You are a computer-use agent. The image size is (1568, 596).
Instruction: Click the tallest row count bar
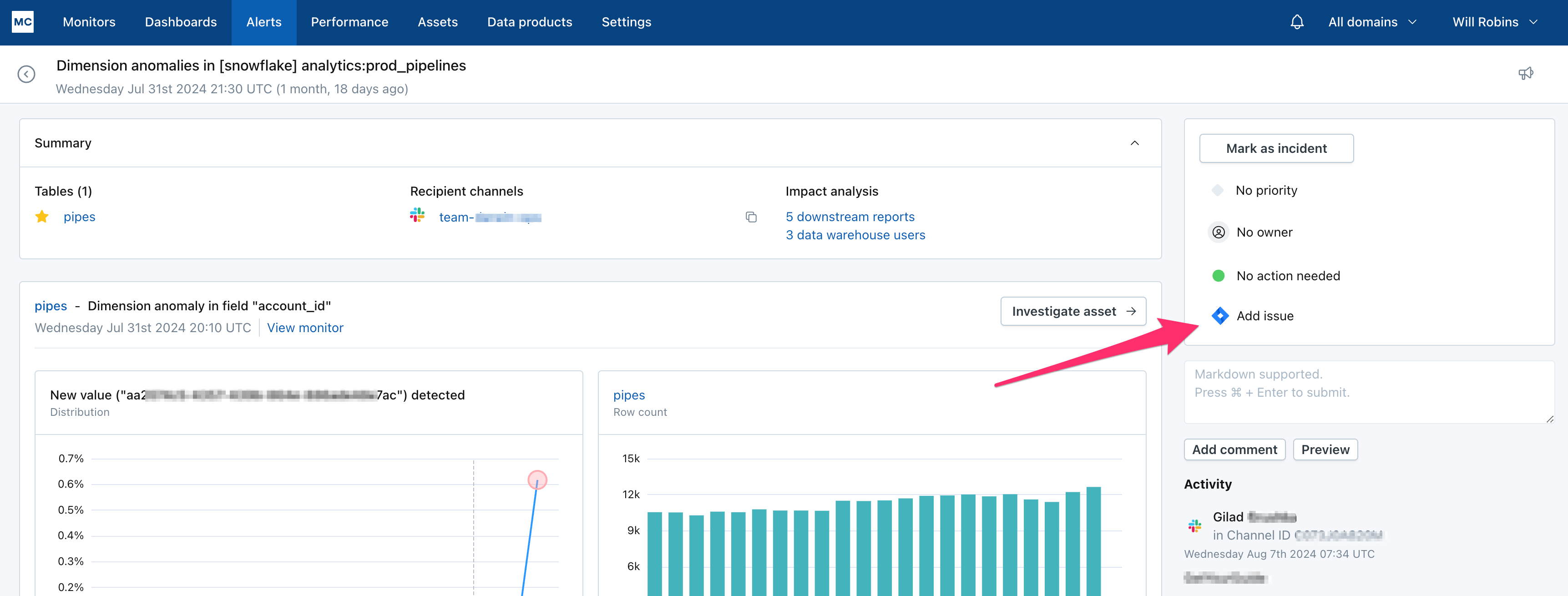[x=1093, y=540]
